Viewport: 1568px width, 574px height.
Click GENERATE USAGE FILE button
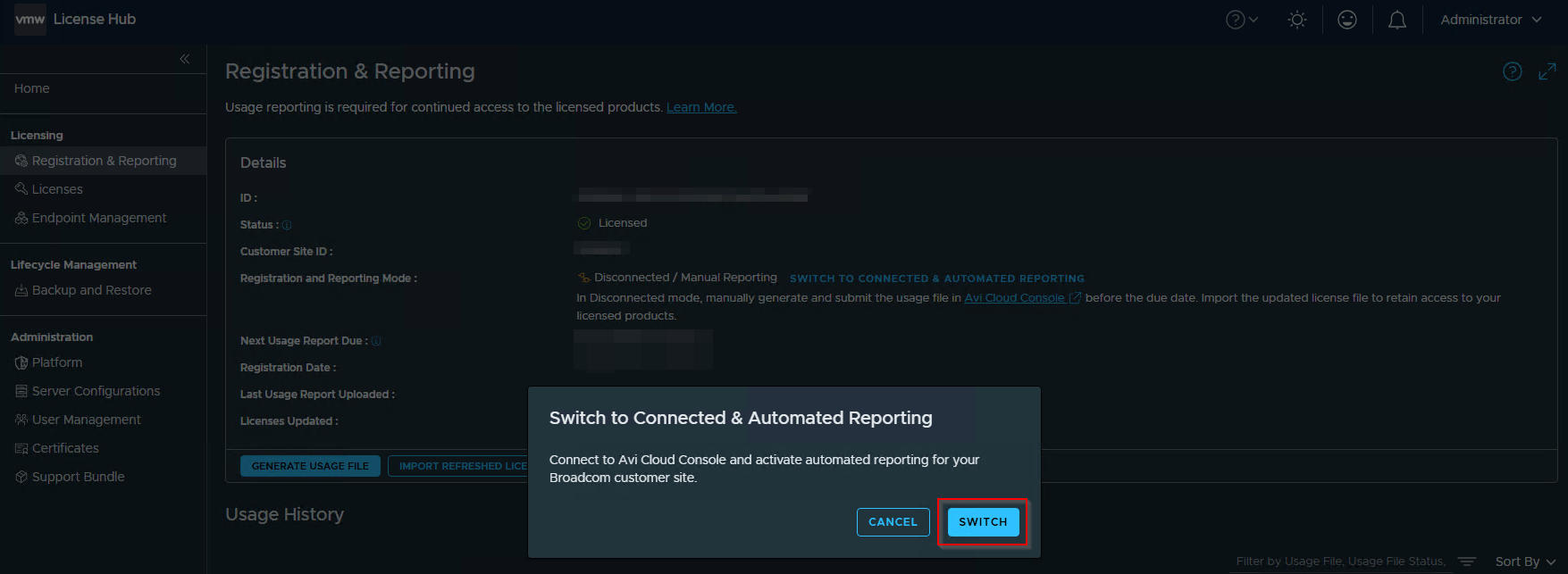310,466
